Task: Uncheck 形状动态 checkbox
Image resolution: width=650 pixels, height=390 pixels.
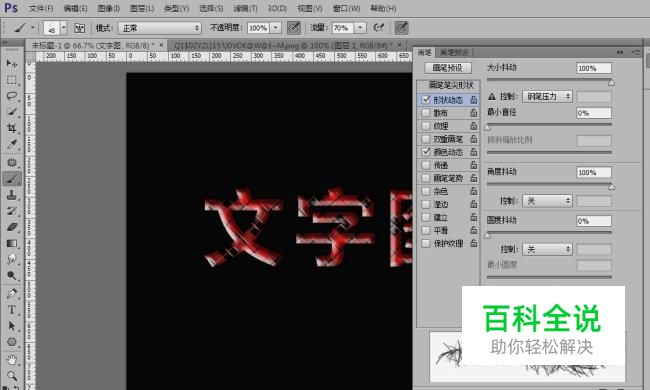Action: click(x=426, y=100)
